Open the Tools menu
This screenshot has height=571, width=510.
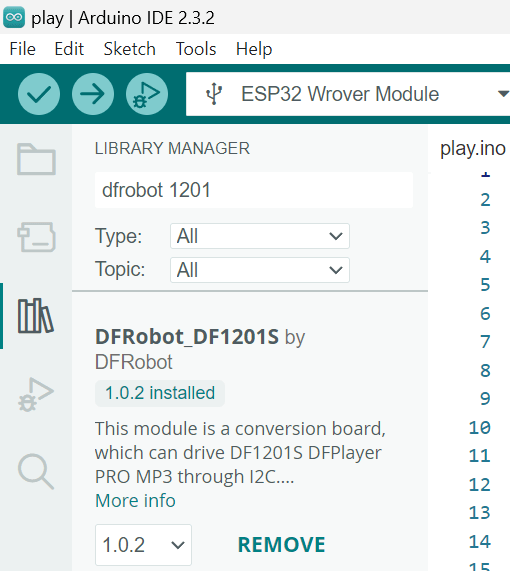point(196,49)
